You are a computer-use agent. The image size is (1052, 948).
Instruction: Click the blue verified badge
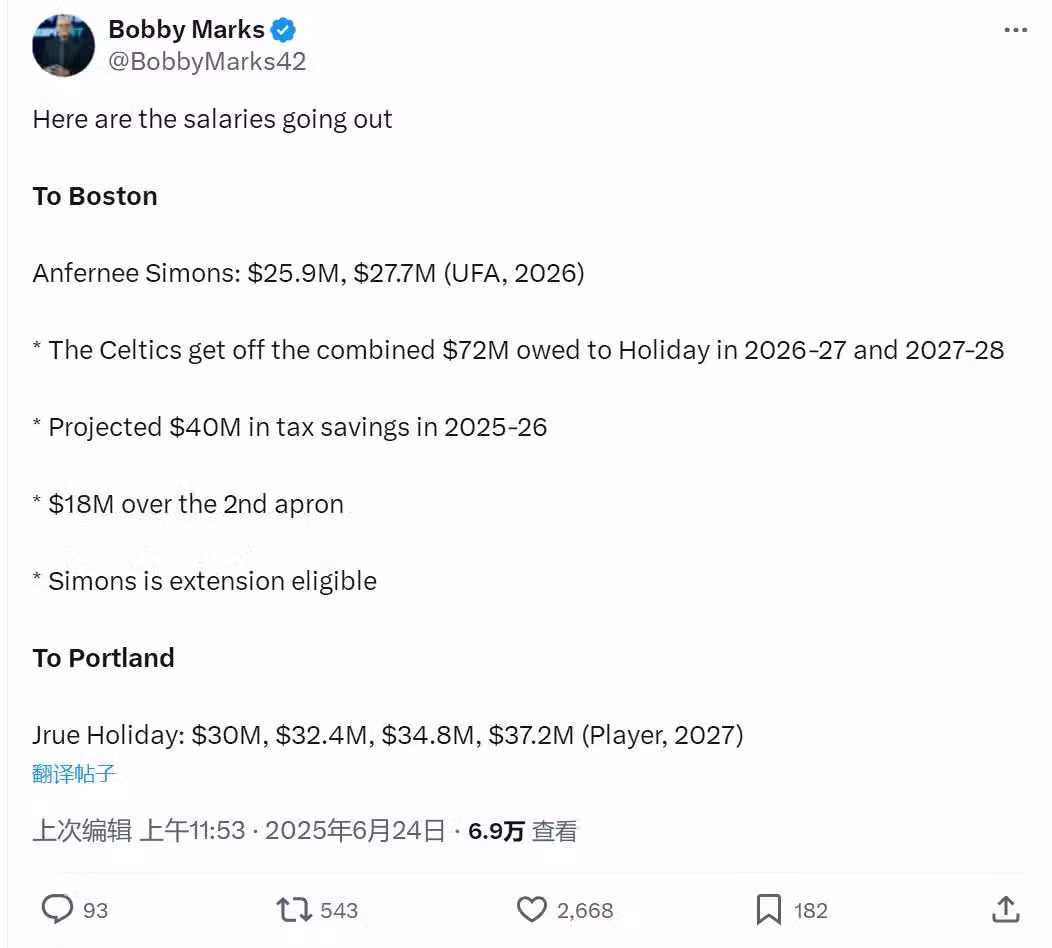[x=283, y=29]
